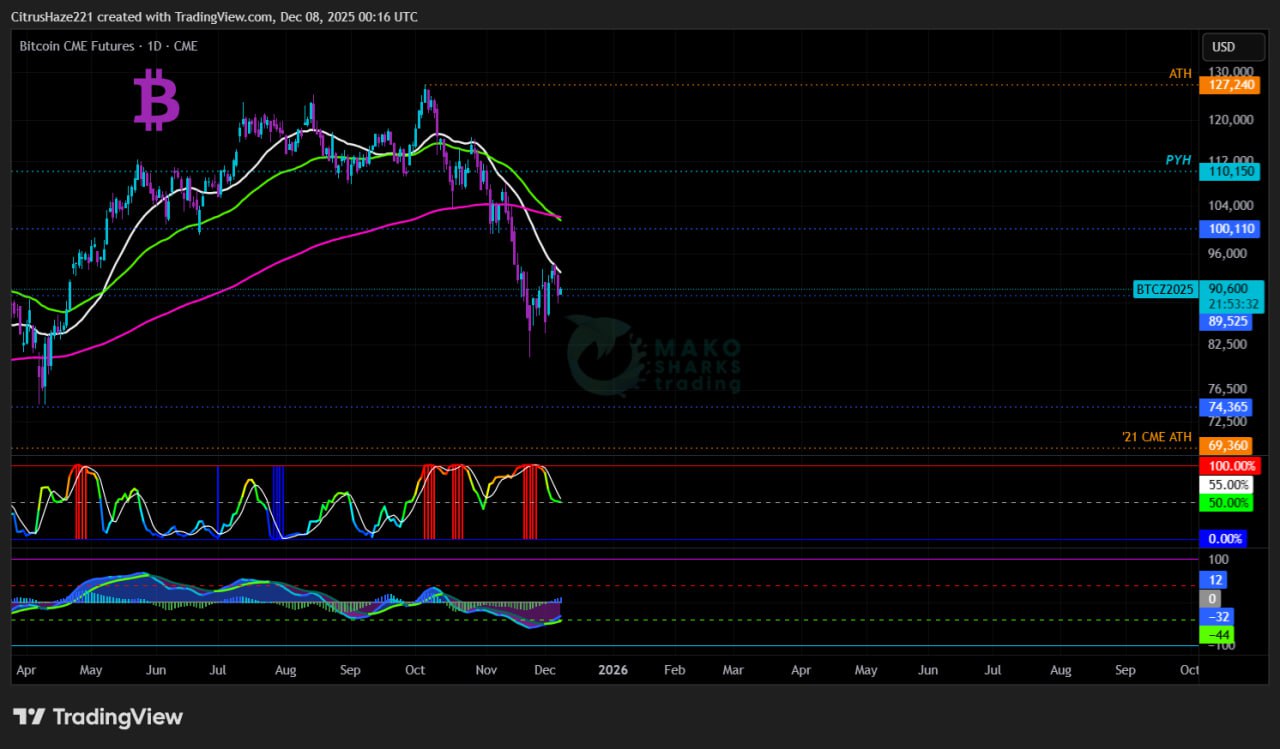
Task: Click the blue 100,110 price level label
Action: [x=1229, y=229]
